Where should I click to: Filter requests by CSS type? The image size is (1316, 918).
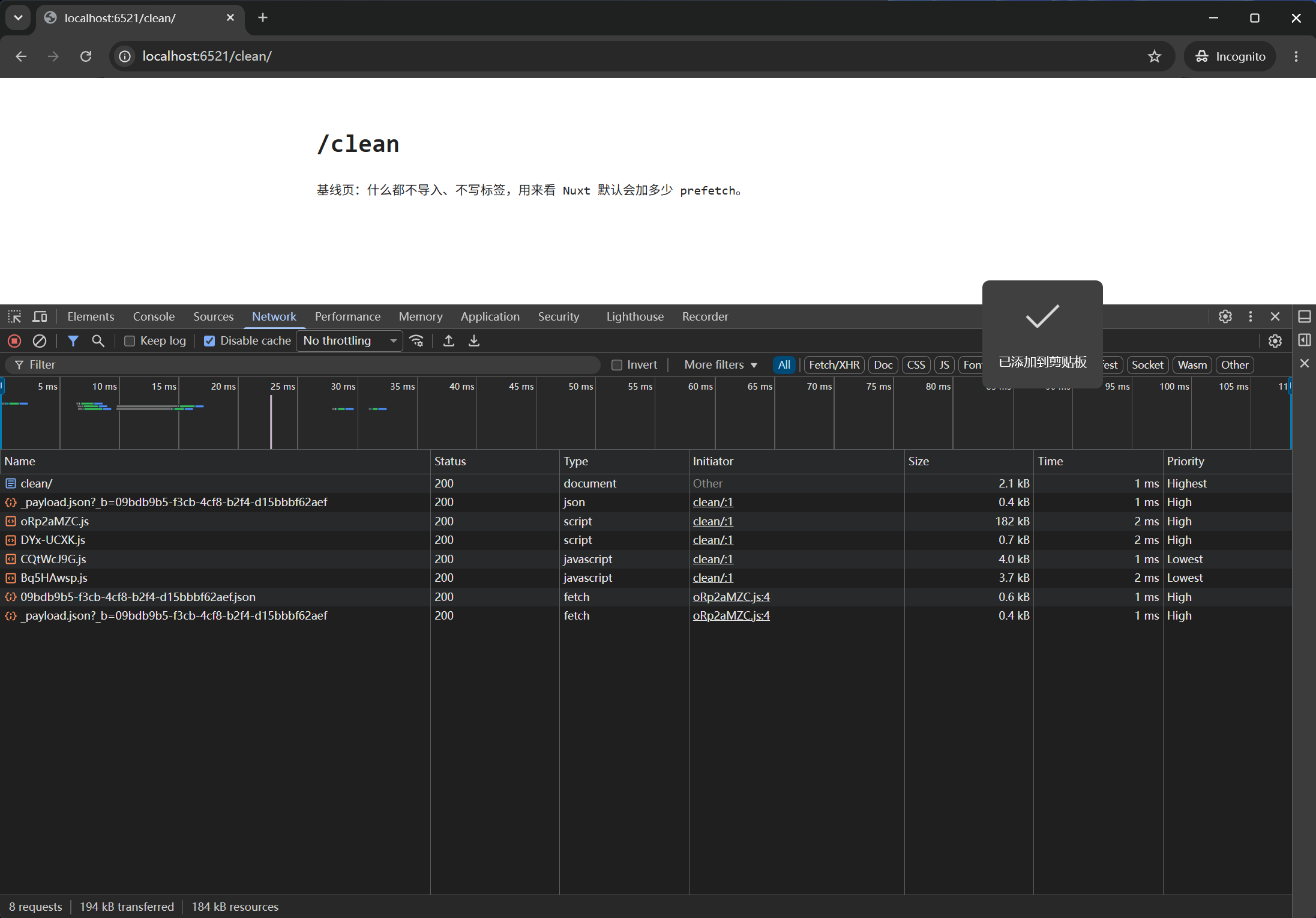916,365
